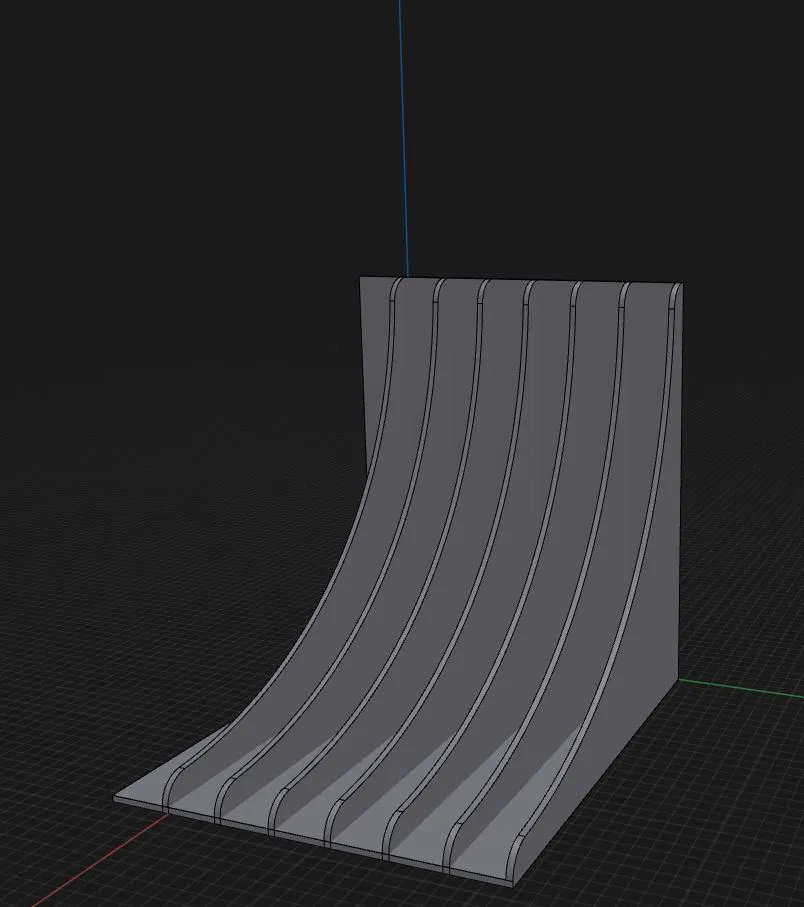Click empty grid floor right of the model

point(740,780)
